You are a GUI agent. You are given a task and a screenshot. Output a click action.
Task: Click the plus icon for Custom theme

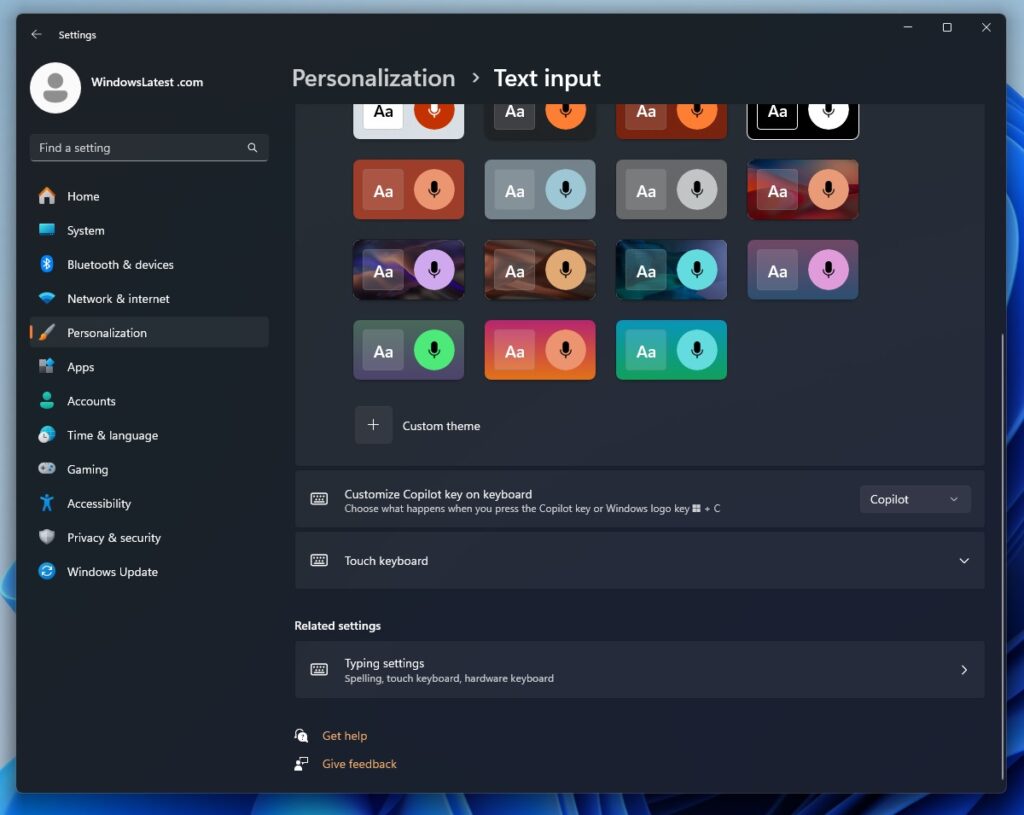click(373, 425)
